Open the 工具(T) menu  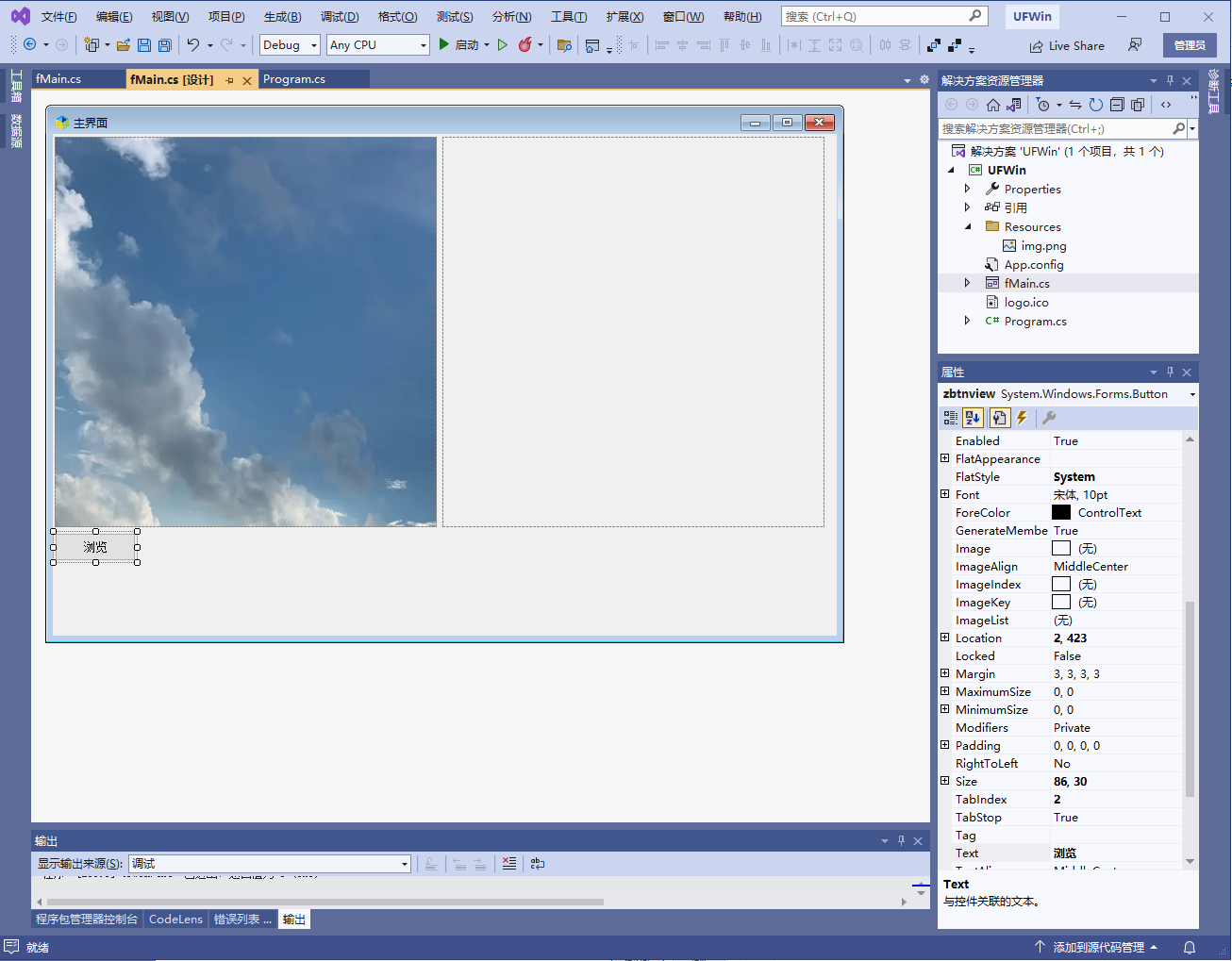pyautogui.click(x=569, y=17)
